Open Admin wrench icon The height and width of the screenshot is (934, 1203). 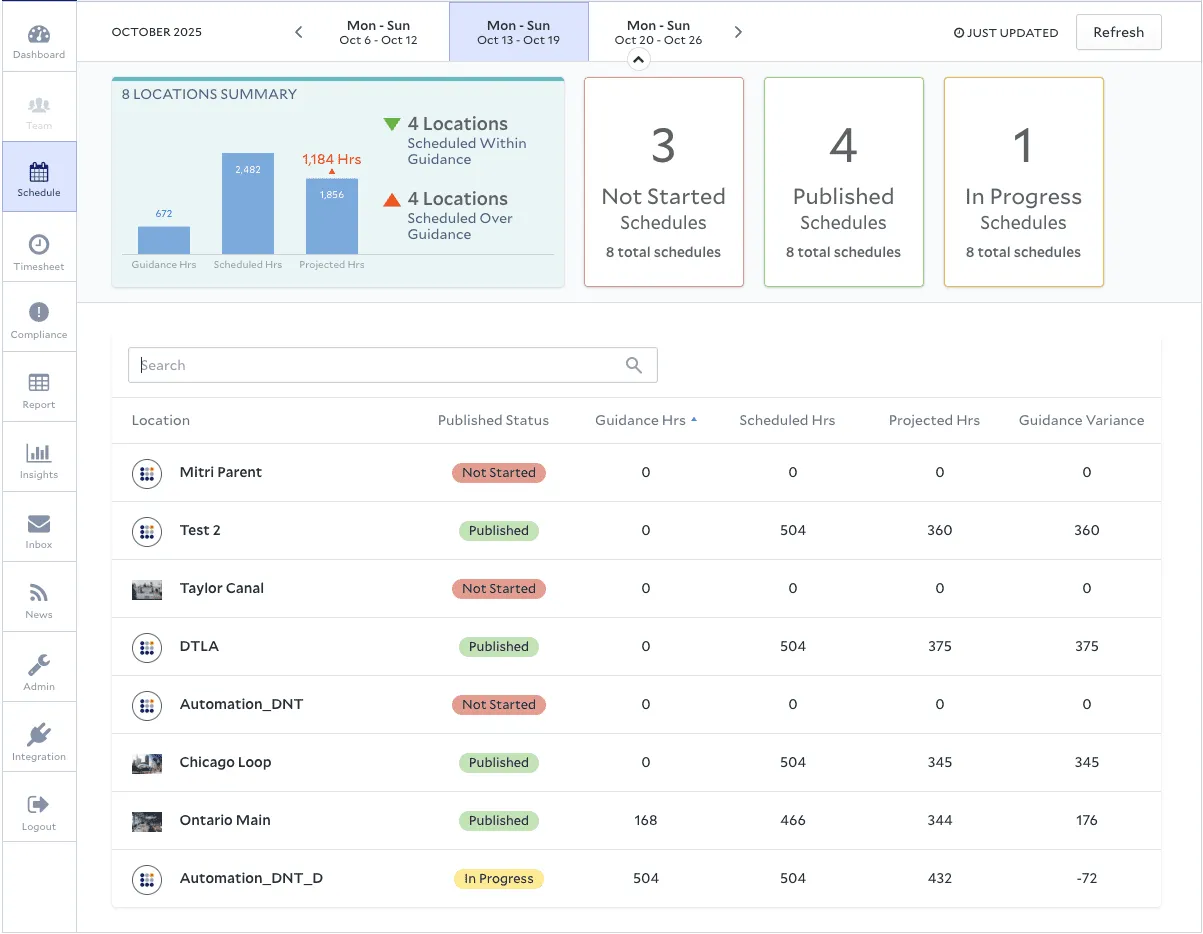39,665
